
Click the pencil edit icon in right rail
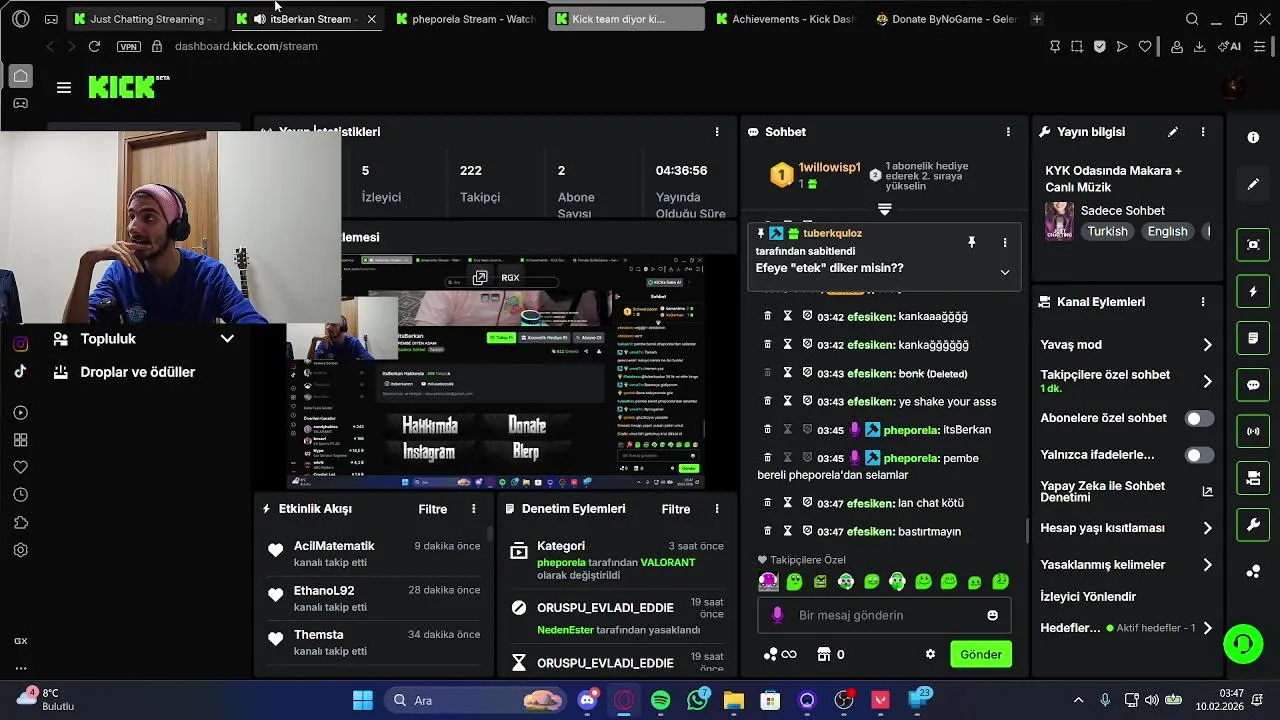(1253, 184)
